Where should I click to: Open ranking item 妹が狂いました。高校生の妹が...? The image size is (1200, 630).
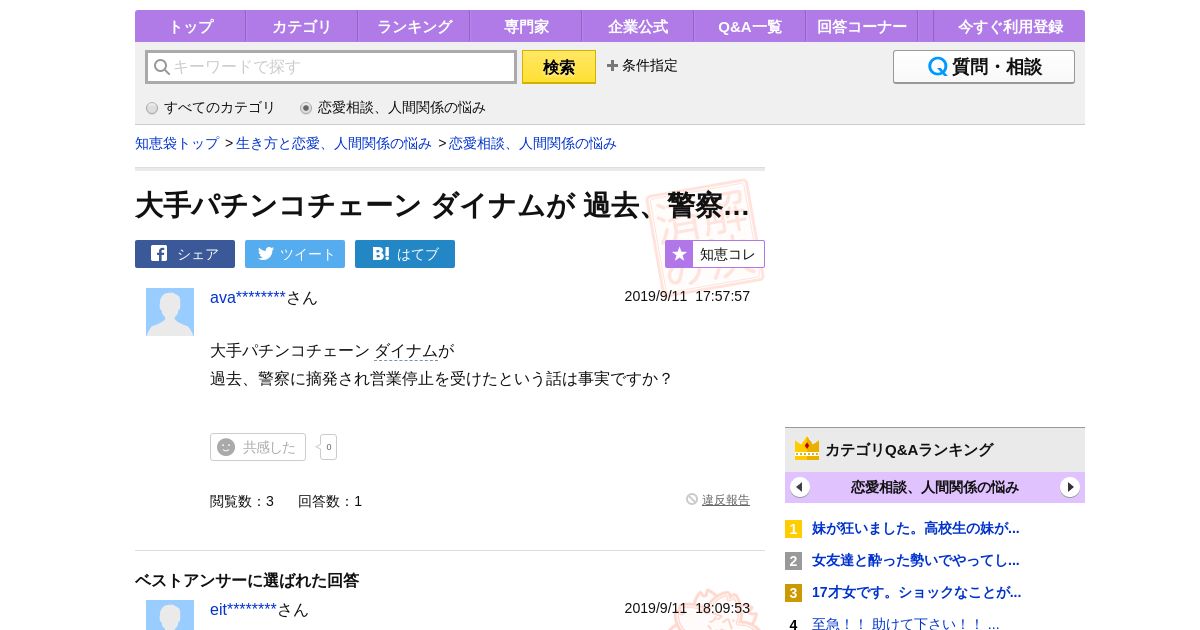(915, 528)
